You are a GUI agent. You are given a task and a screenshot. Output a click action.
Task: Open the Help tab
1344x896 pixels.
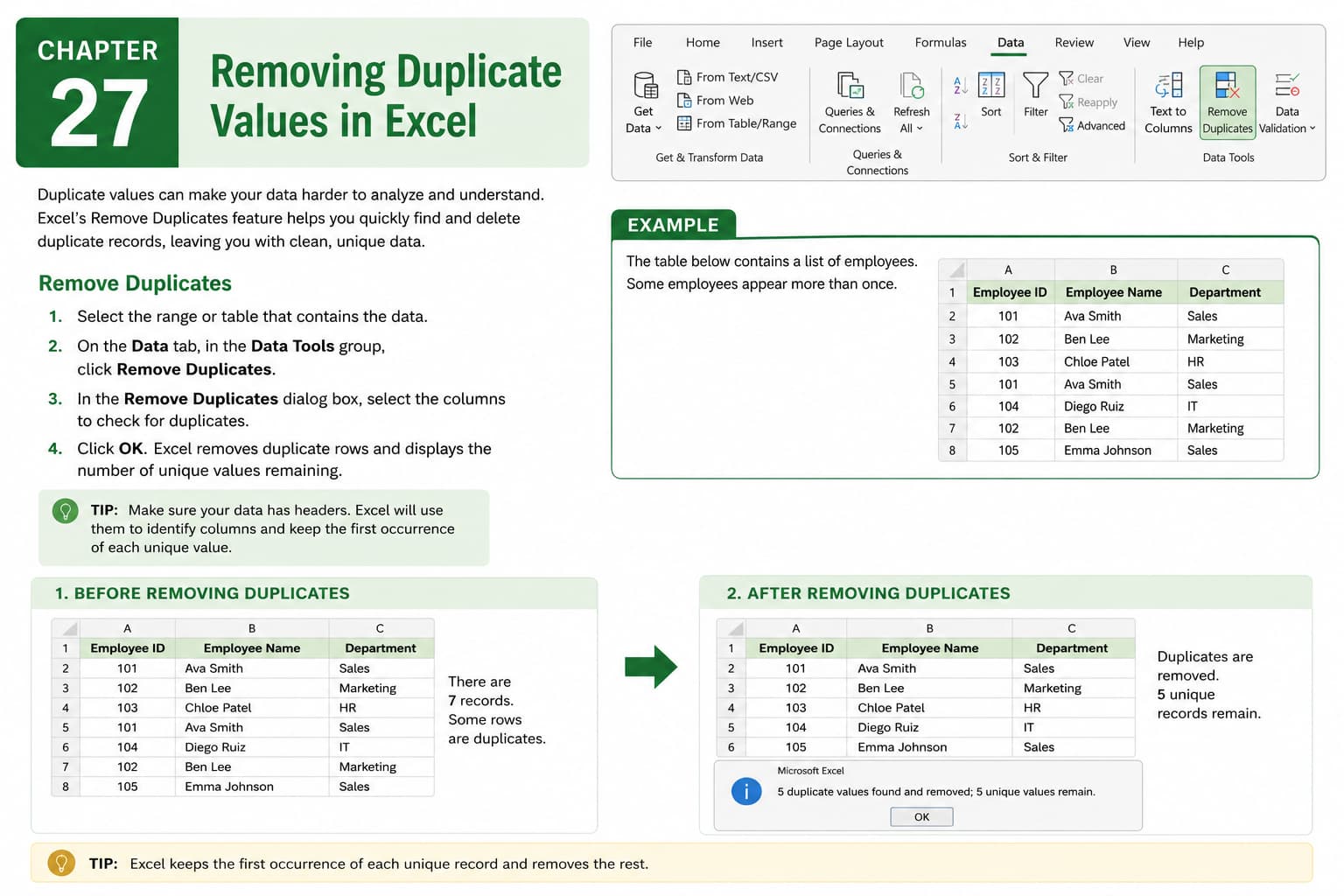click(1191, 42)
